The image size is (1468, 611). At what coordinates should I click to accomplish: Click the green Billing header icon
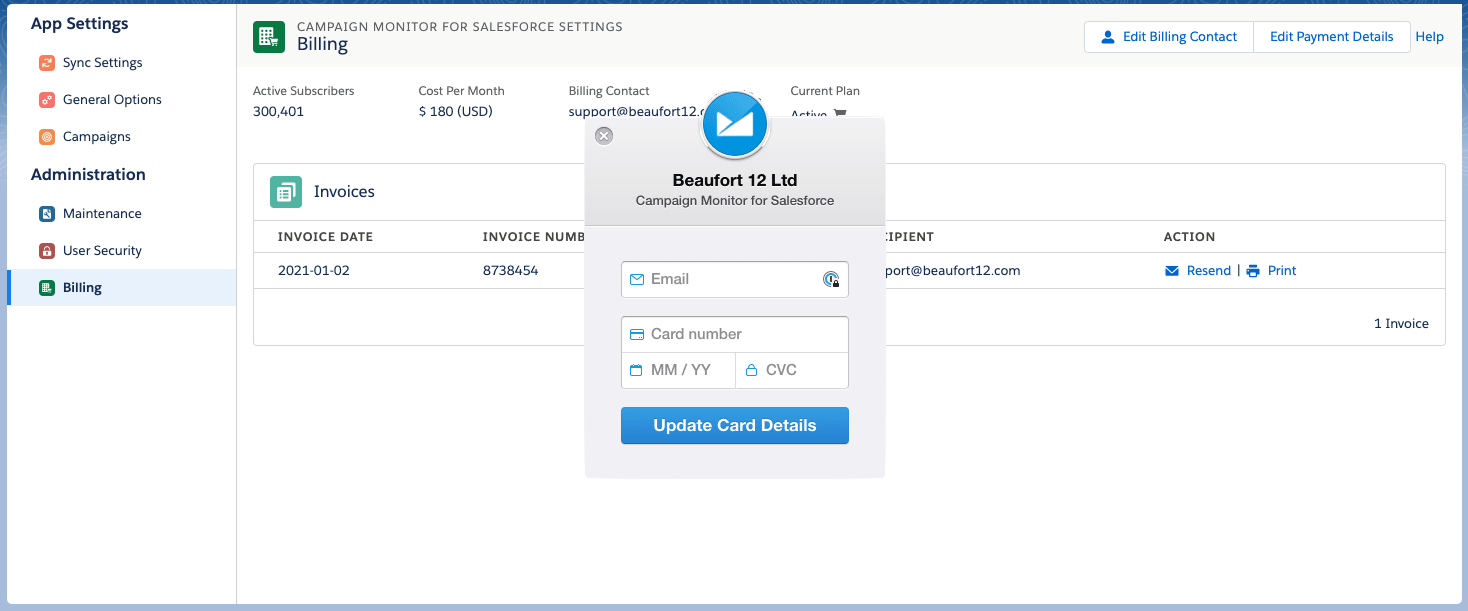coord(269,36)
